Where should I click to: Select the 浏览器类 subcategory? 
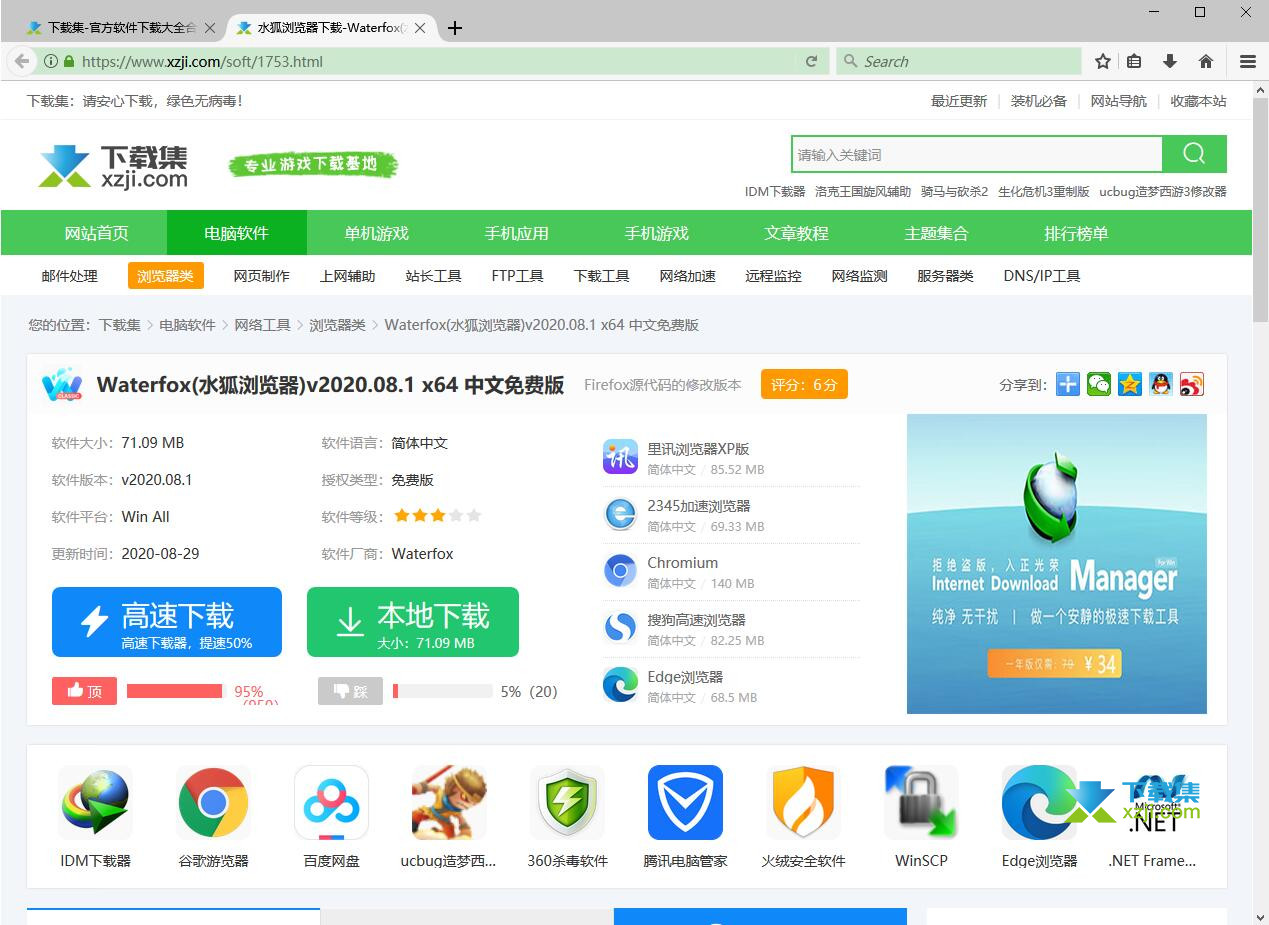point(166,276)
